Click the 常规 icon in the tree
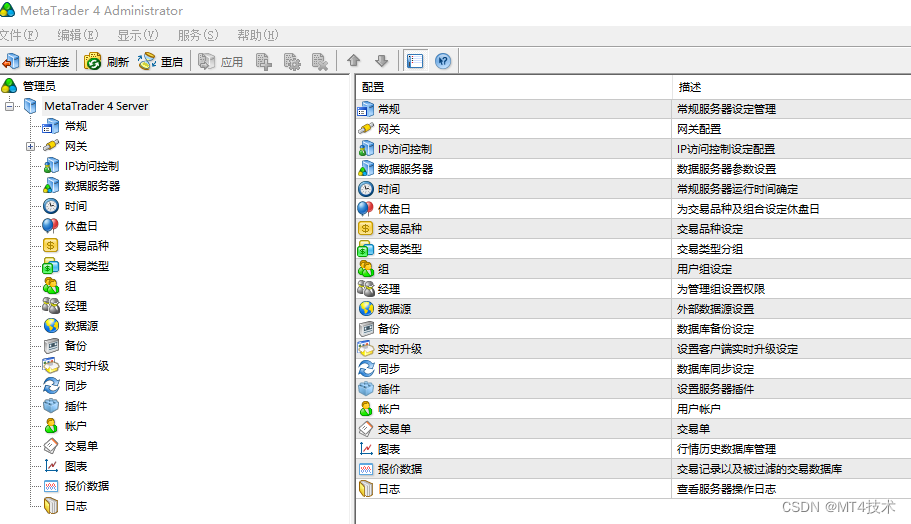The width and height of the screenshot is (911, 524). (x=51, y=126)
